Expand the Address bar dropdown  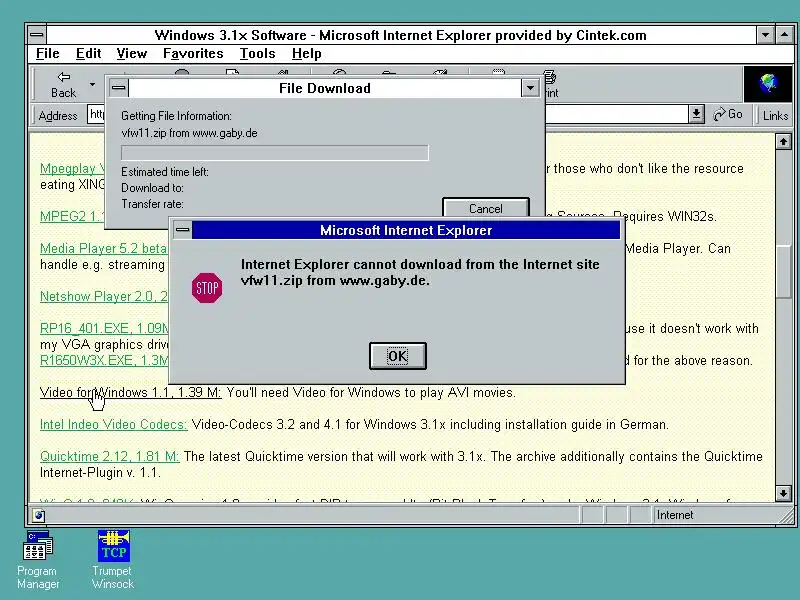[696, 114]
